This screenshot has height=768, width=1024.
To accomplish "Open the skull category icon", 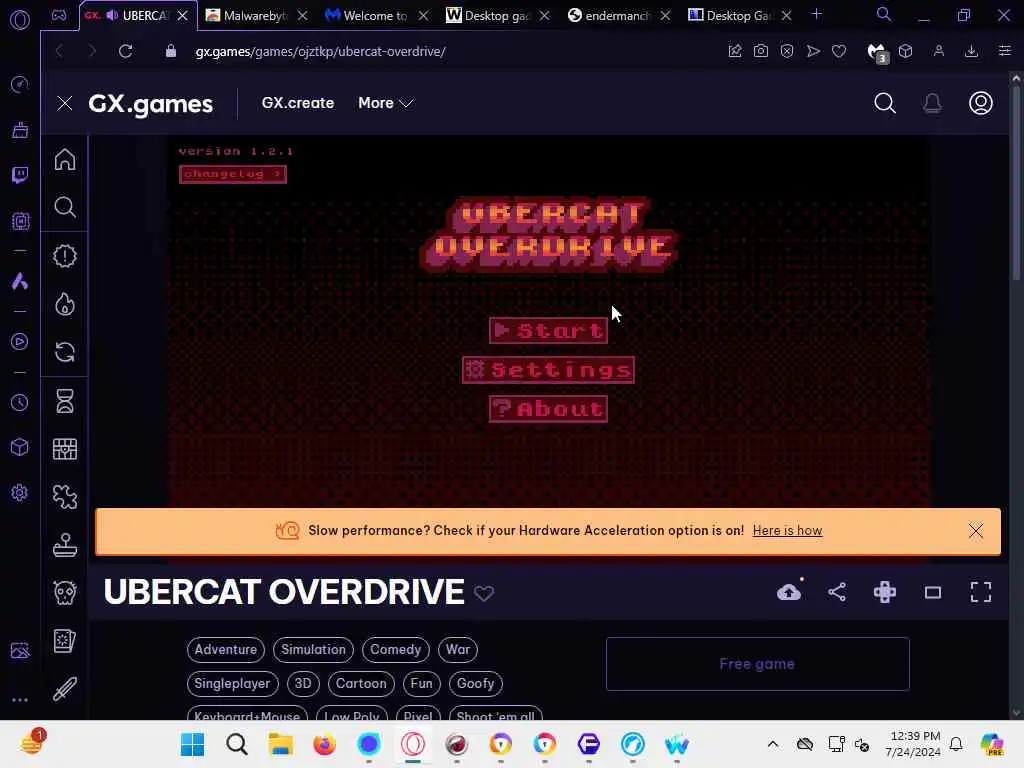I will click(65, 593).
